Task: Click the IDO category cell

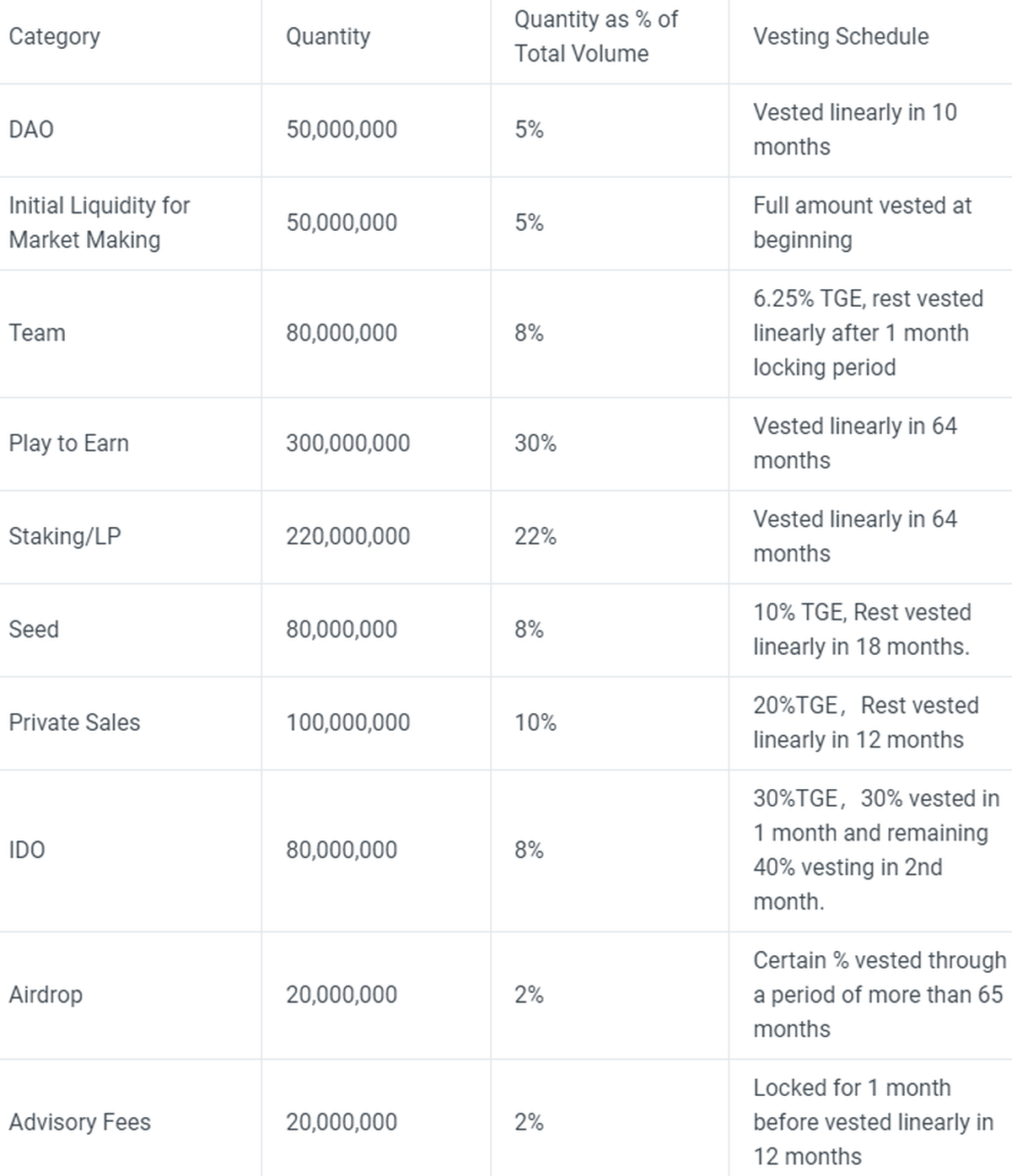Action: [27, 850]
